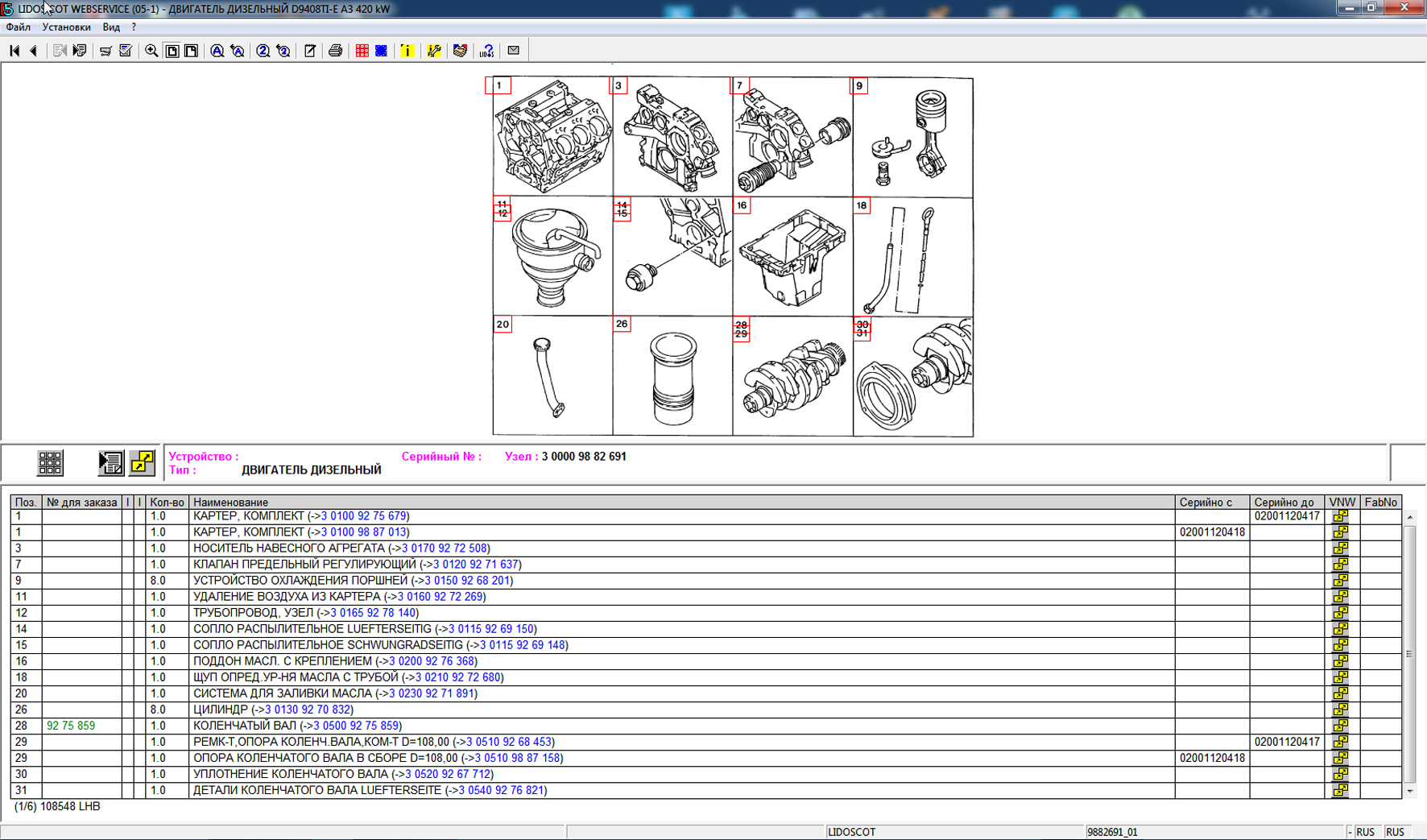Select the oil pan thumbnail numbered 16
This screenshot has height=840, width=1427.
point(792,257)
